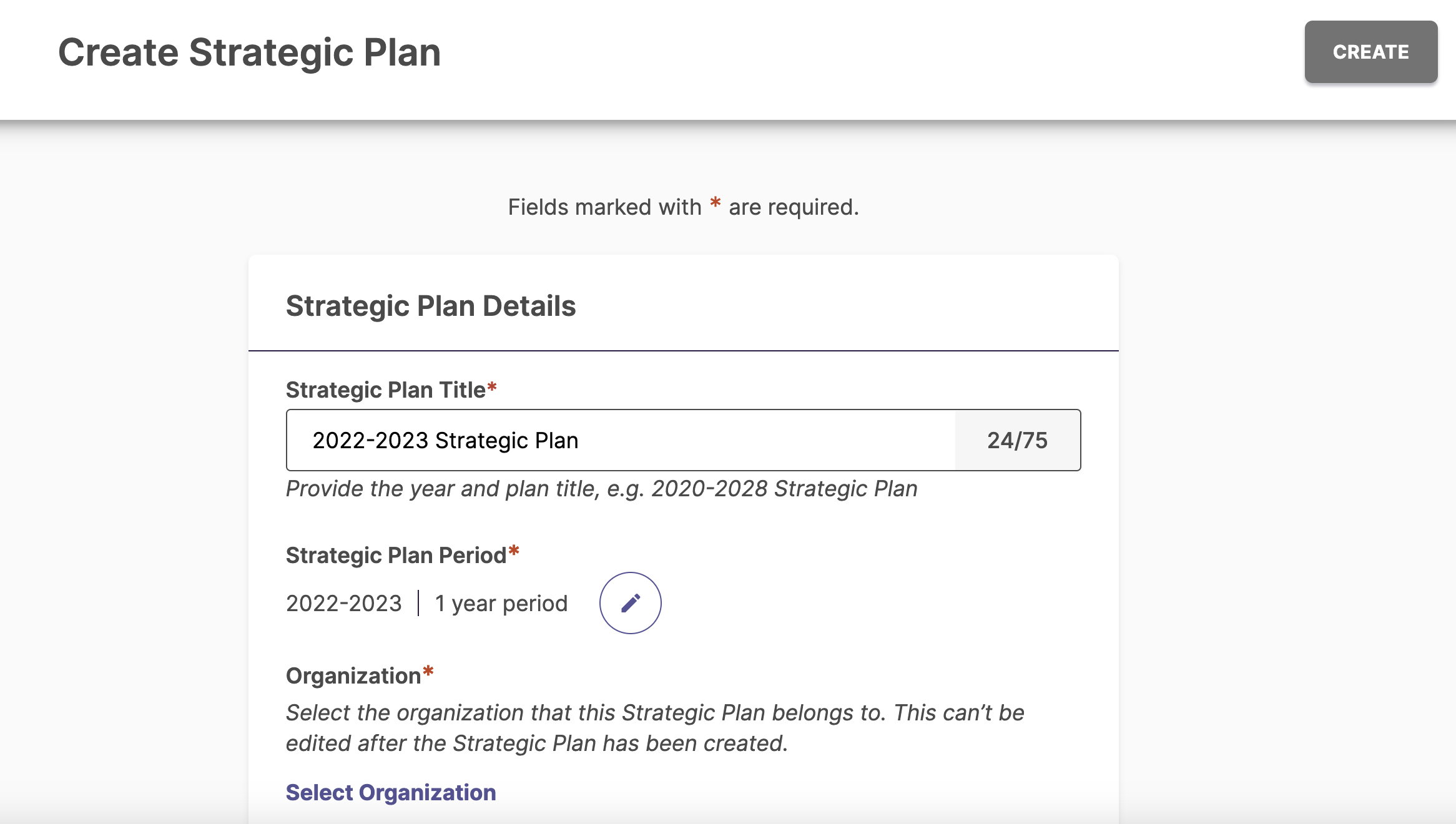Focus the Strategic Plan Title input field
This screenshot has height=824, width=1456.
point(621,440)
